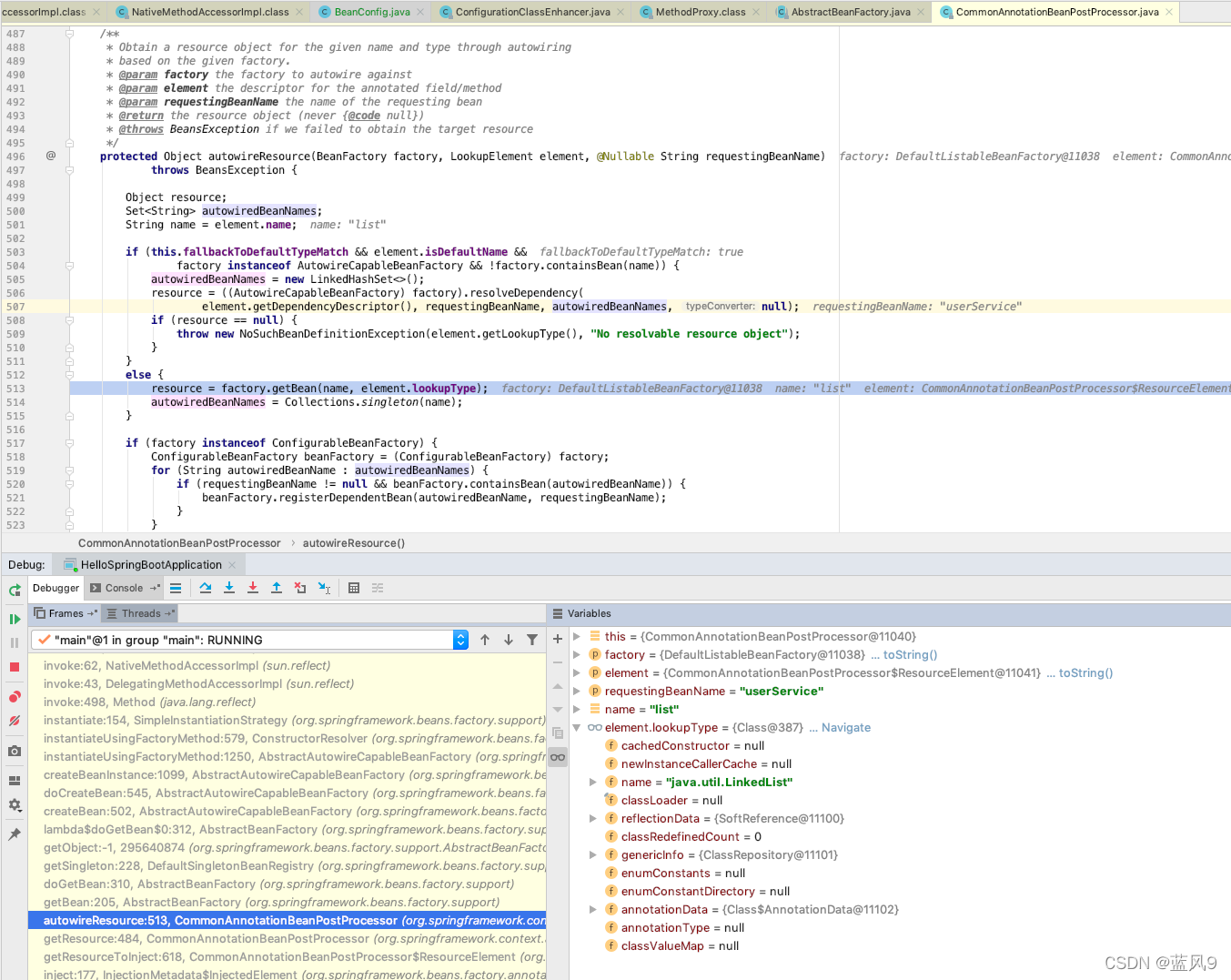Screen dimensions: 1231x980
Task: Expand element variable
Action: pos(577,672)
